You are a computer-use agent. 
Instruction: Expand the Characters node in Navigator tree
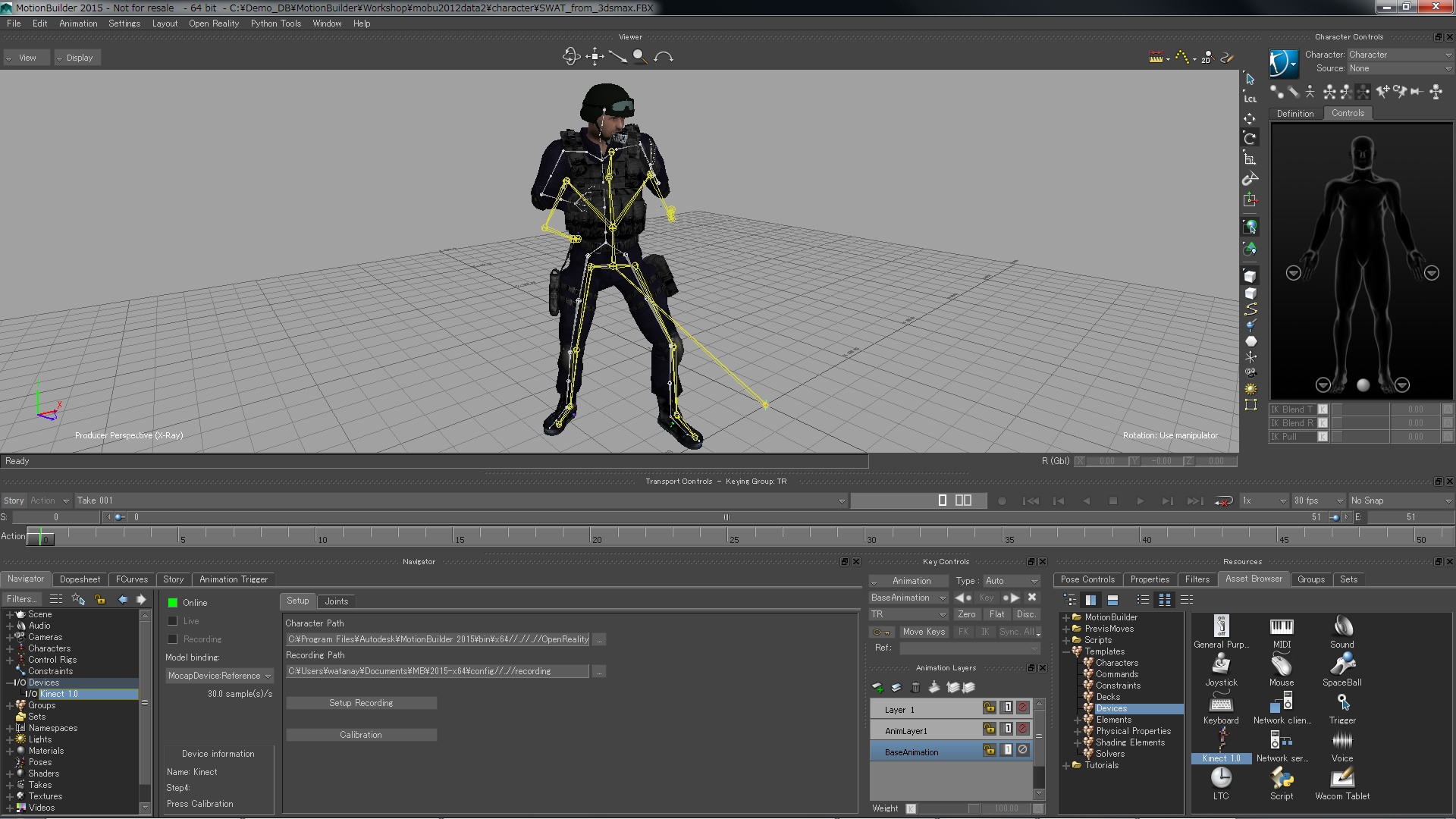(10, 649)
